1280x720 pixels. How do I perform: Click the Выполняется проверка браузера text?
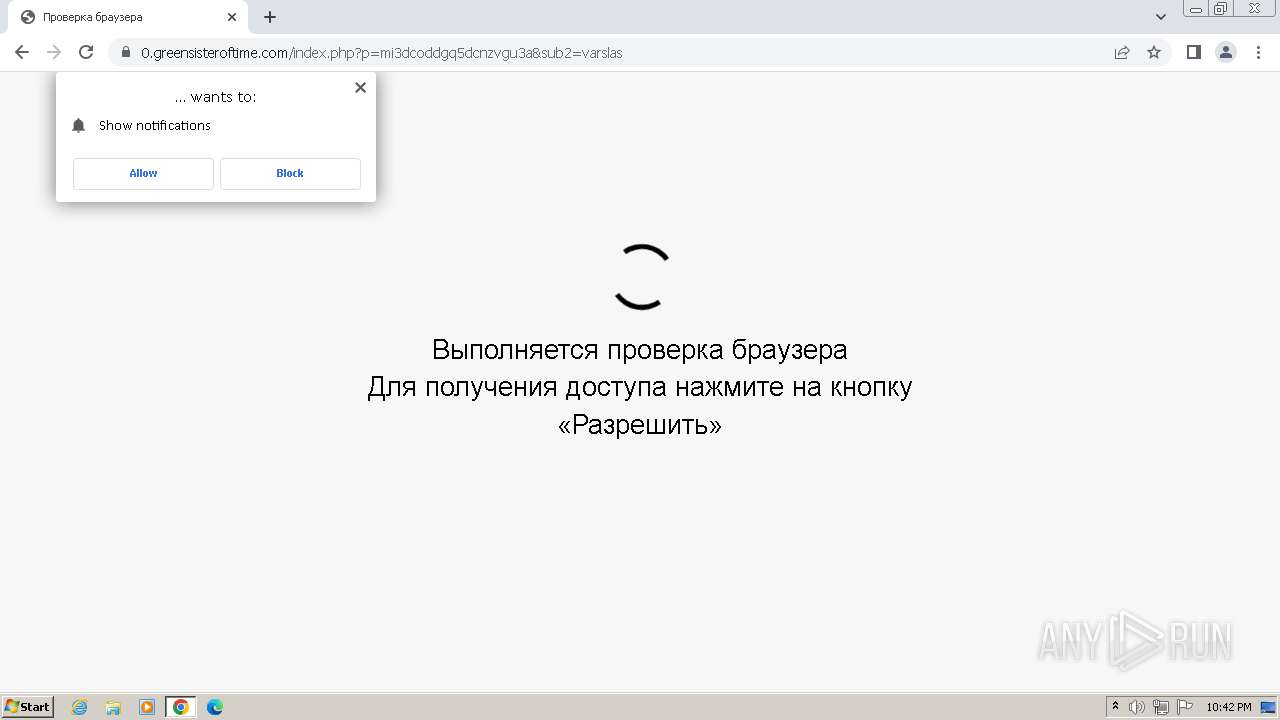click(x=640, y=349)
